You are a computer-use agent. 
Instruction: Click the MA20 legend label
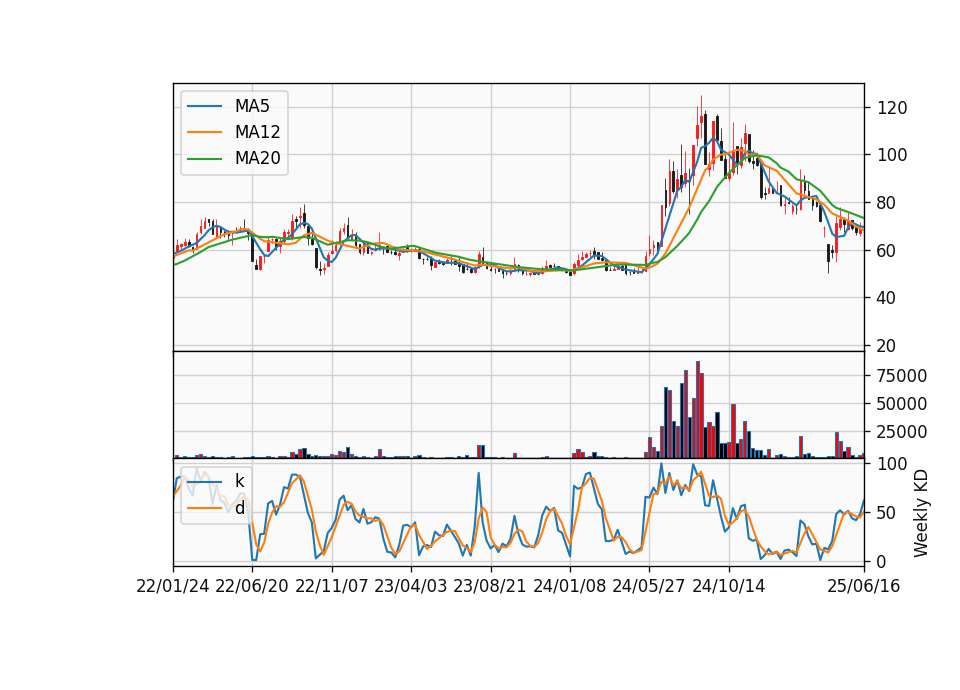point(257,159)
